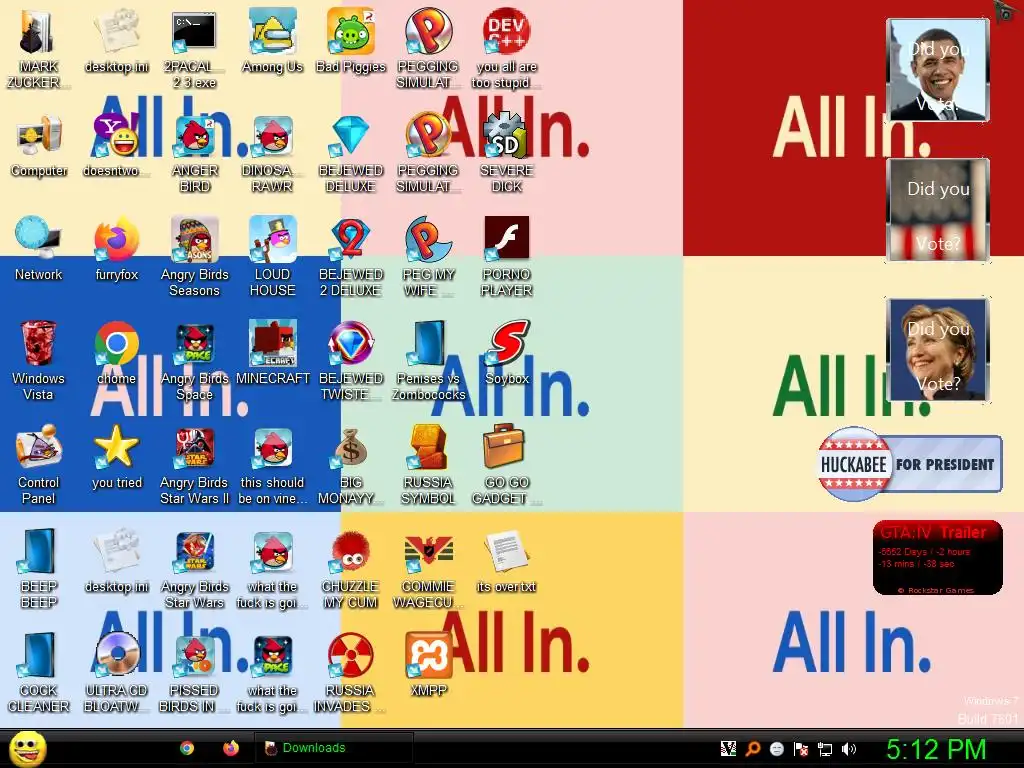
Task: Open the Among Us desktop shortcut
Action: [x=272, y=40]
